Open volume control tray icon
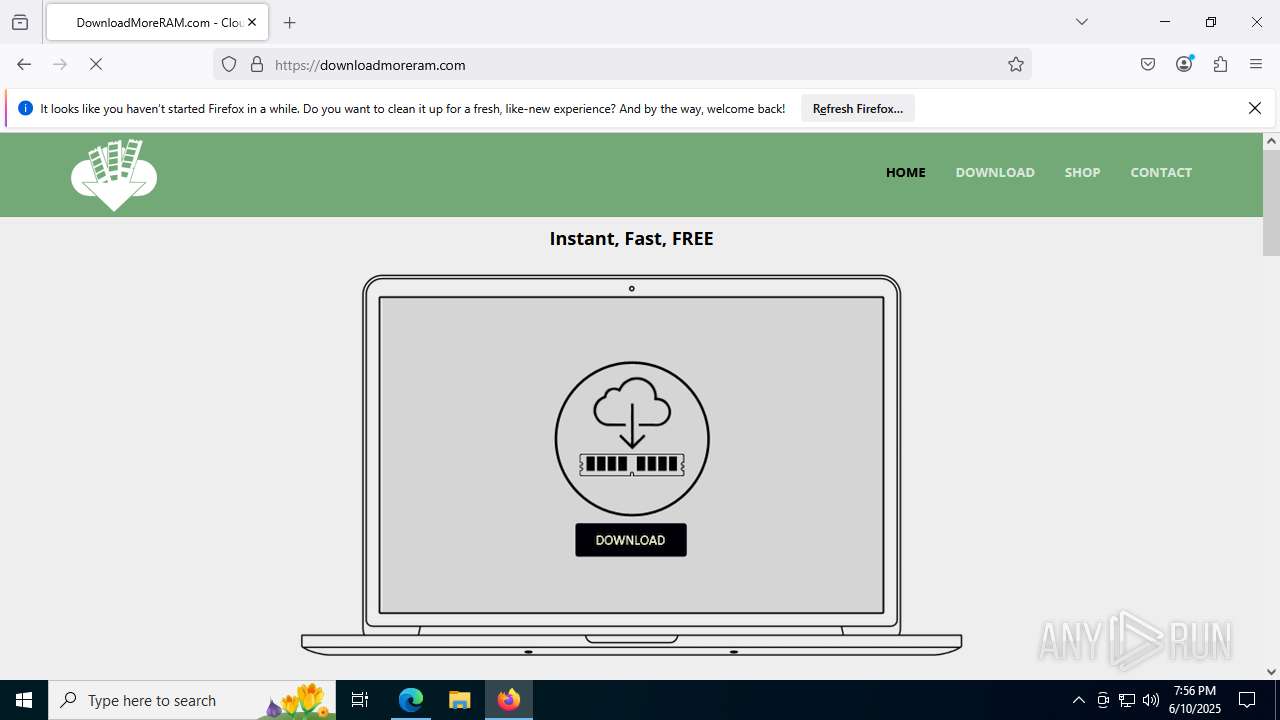This screenshot has width=1280, height=720. point(1151,700)
